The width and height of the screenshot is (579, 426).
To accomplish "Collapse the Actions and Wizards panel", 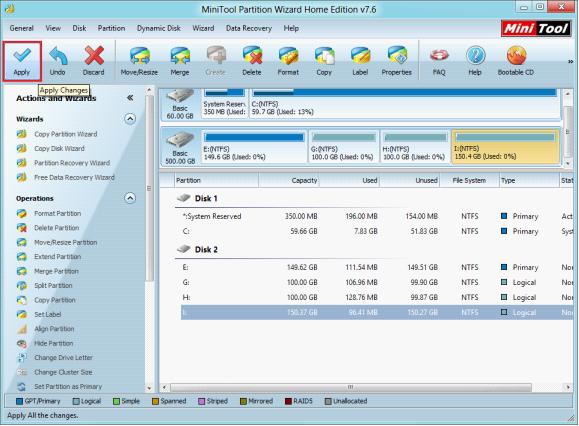I will coord(130,98).
